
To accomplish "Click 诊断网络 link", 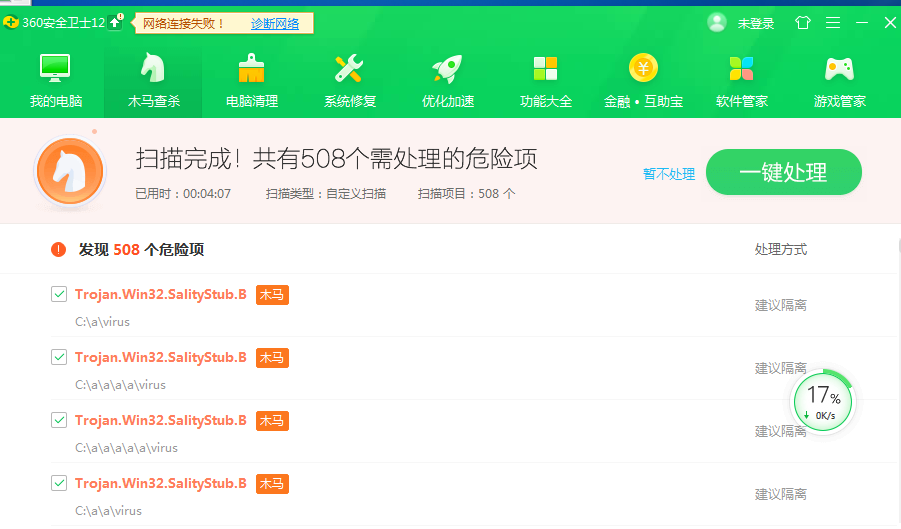I will 275,24.
